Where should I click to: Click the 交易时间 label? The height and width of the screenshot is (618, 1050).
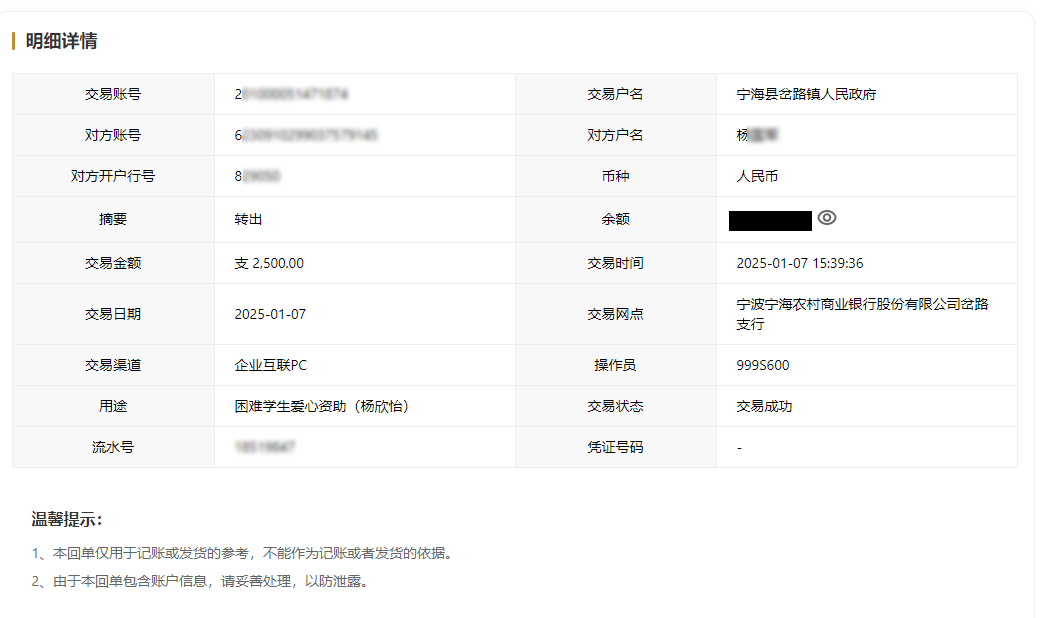pos(615,263)
